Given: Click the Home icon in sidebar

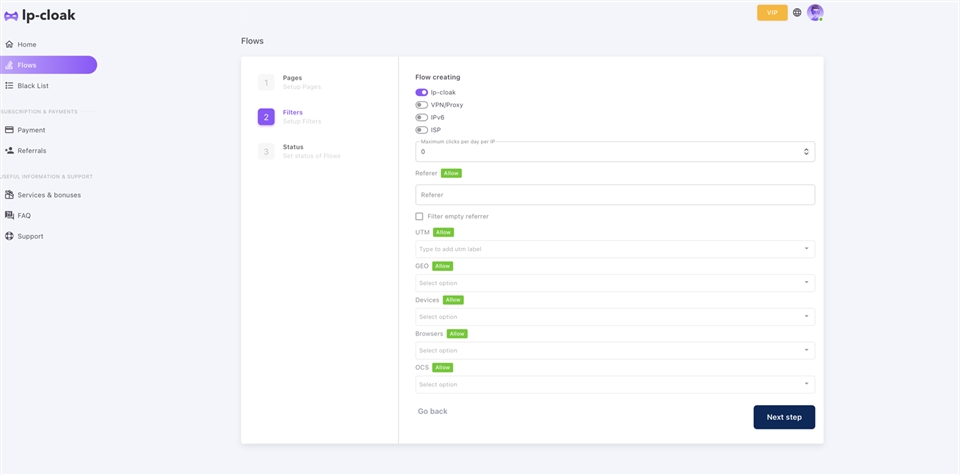Looking at the screenshot, I should tap(9, 45).
